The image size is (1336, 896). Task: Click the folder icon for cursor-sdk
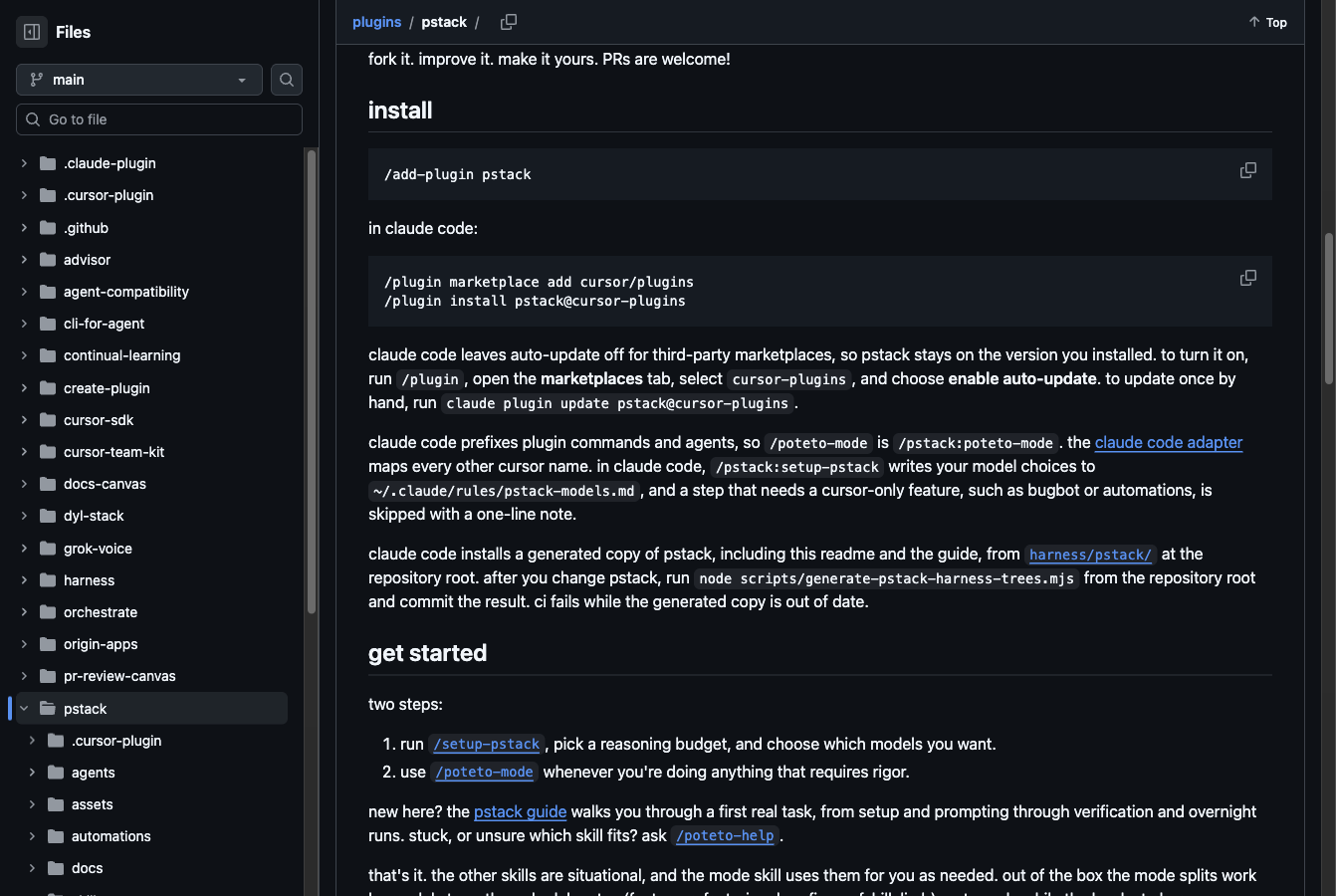click(48, 420)
